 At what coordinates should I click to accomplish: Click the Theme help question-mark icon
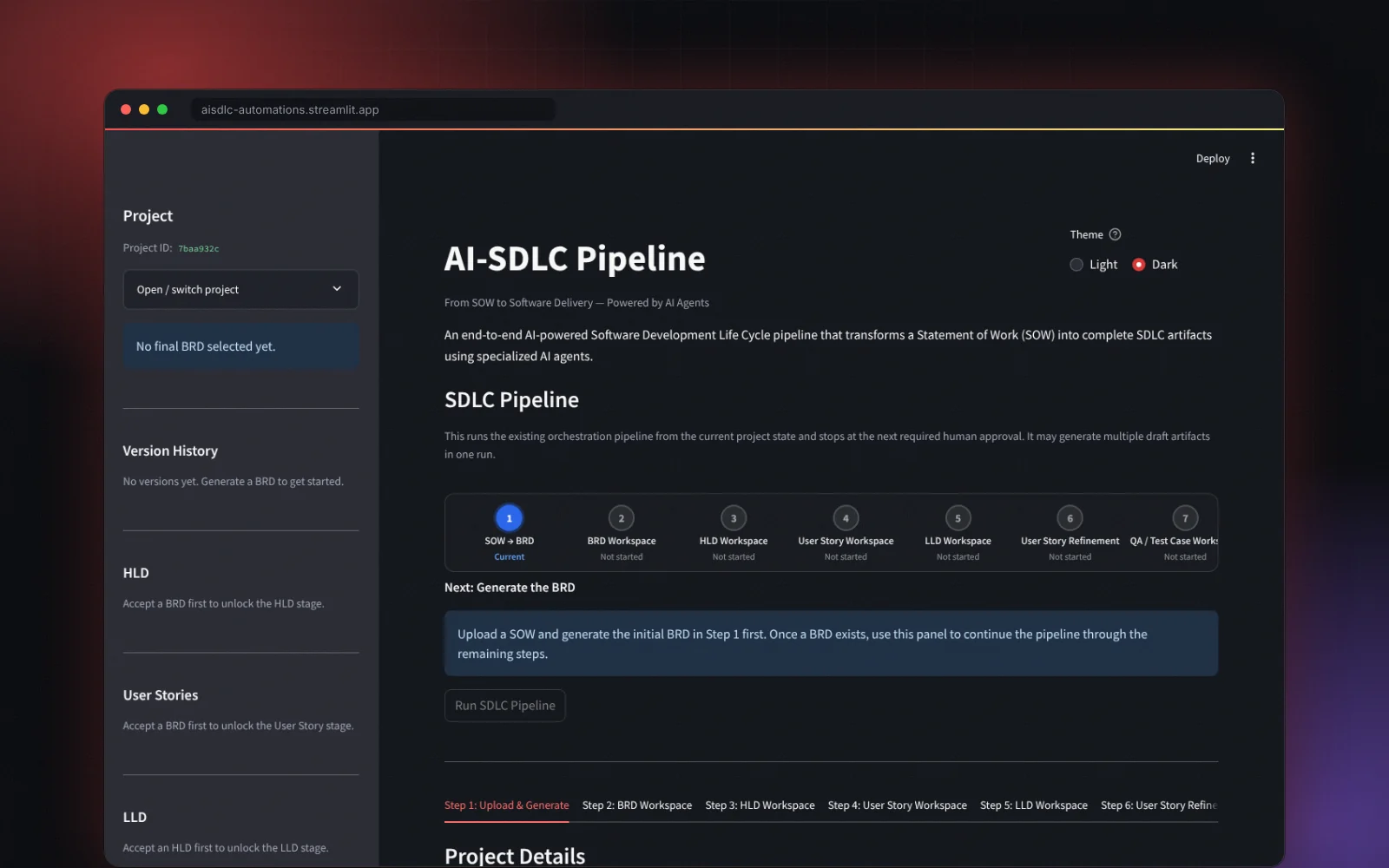tap(1116, 234)
